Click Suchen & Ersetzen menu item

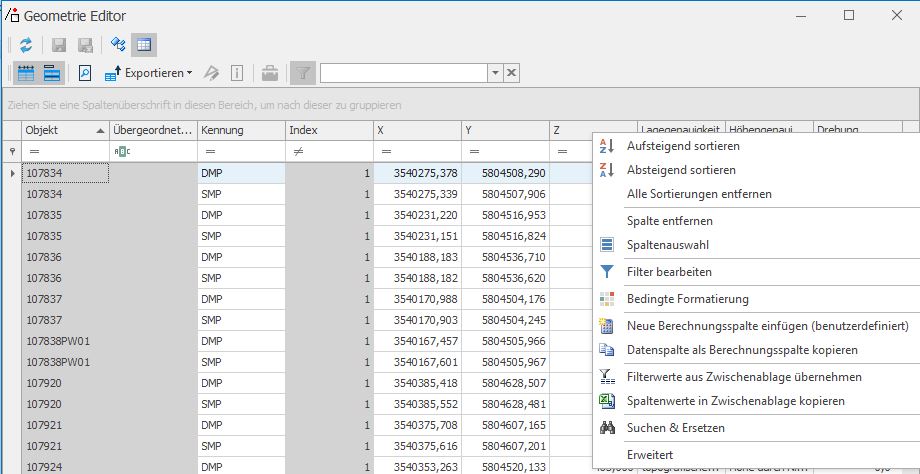click(x=675, y=428)
